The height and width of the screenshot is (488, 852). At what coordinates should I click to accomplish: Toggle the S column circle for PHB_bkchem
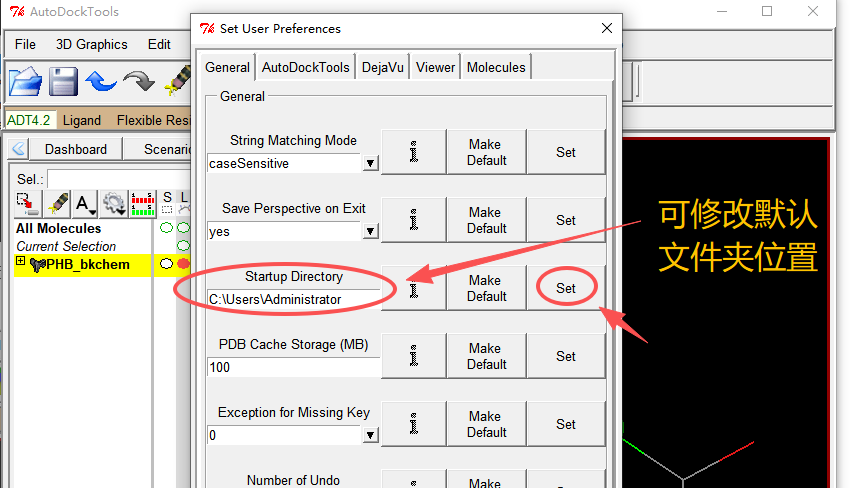[x=167, y=264]
